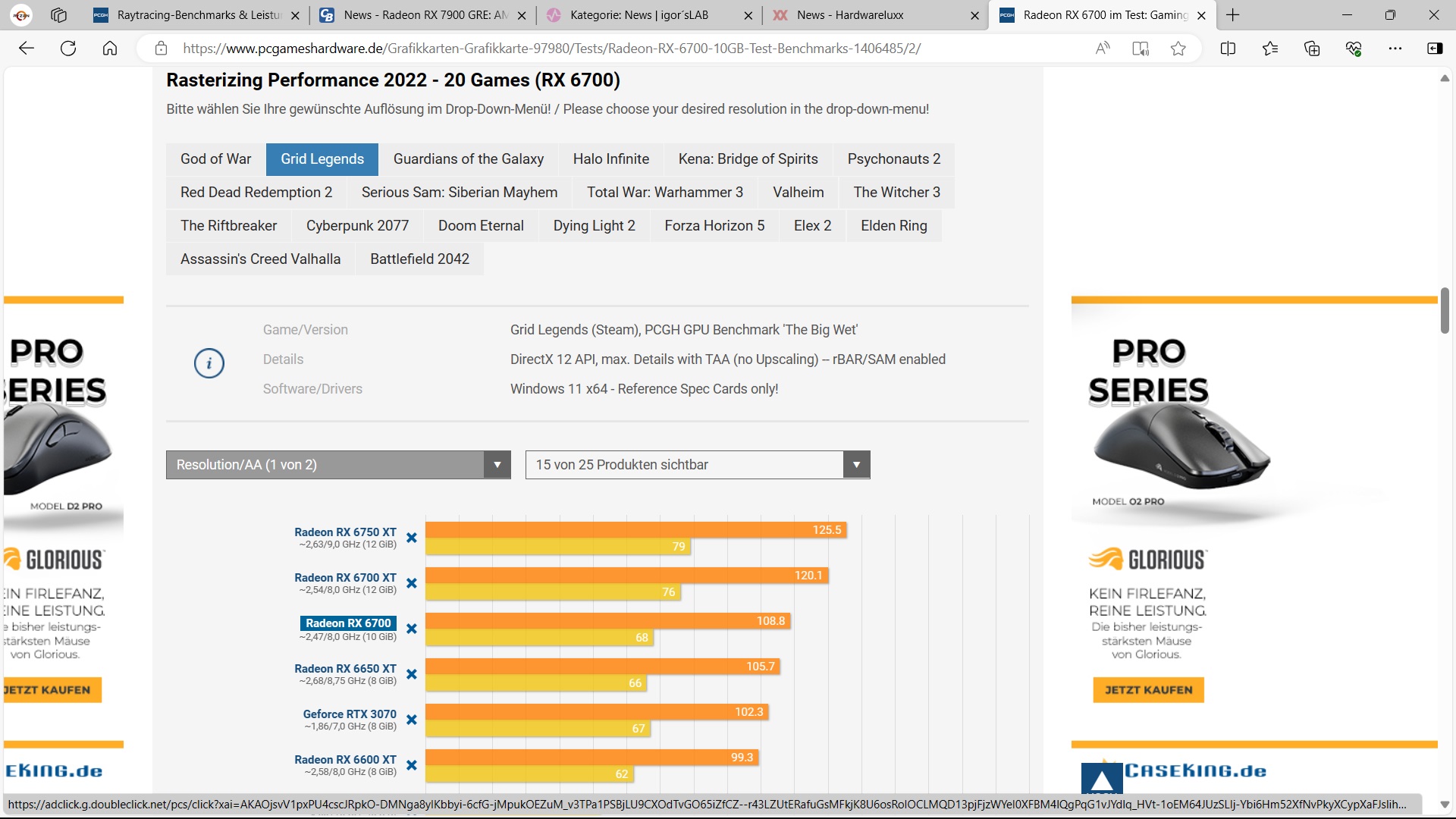The width and height of the screenshot is (1456, 819).
Task: Open the read aloud icon
Action: [1103, 49]
